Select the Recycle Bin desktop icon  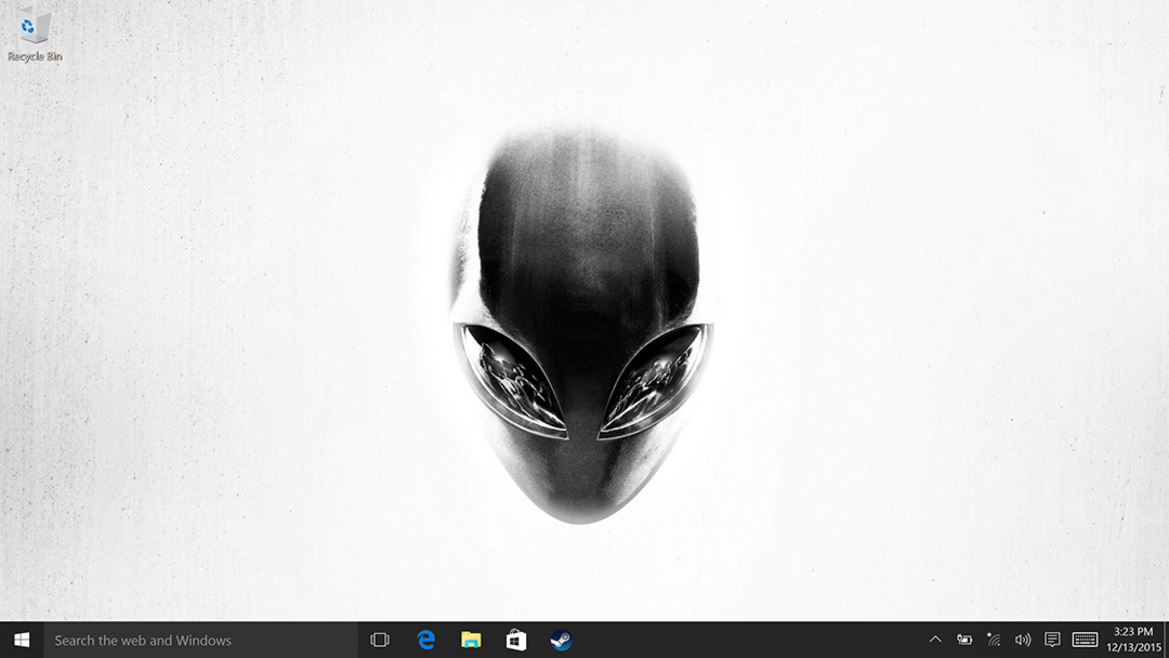[x=34, y=33]
